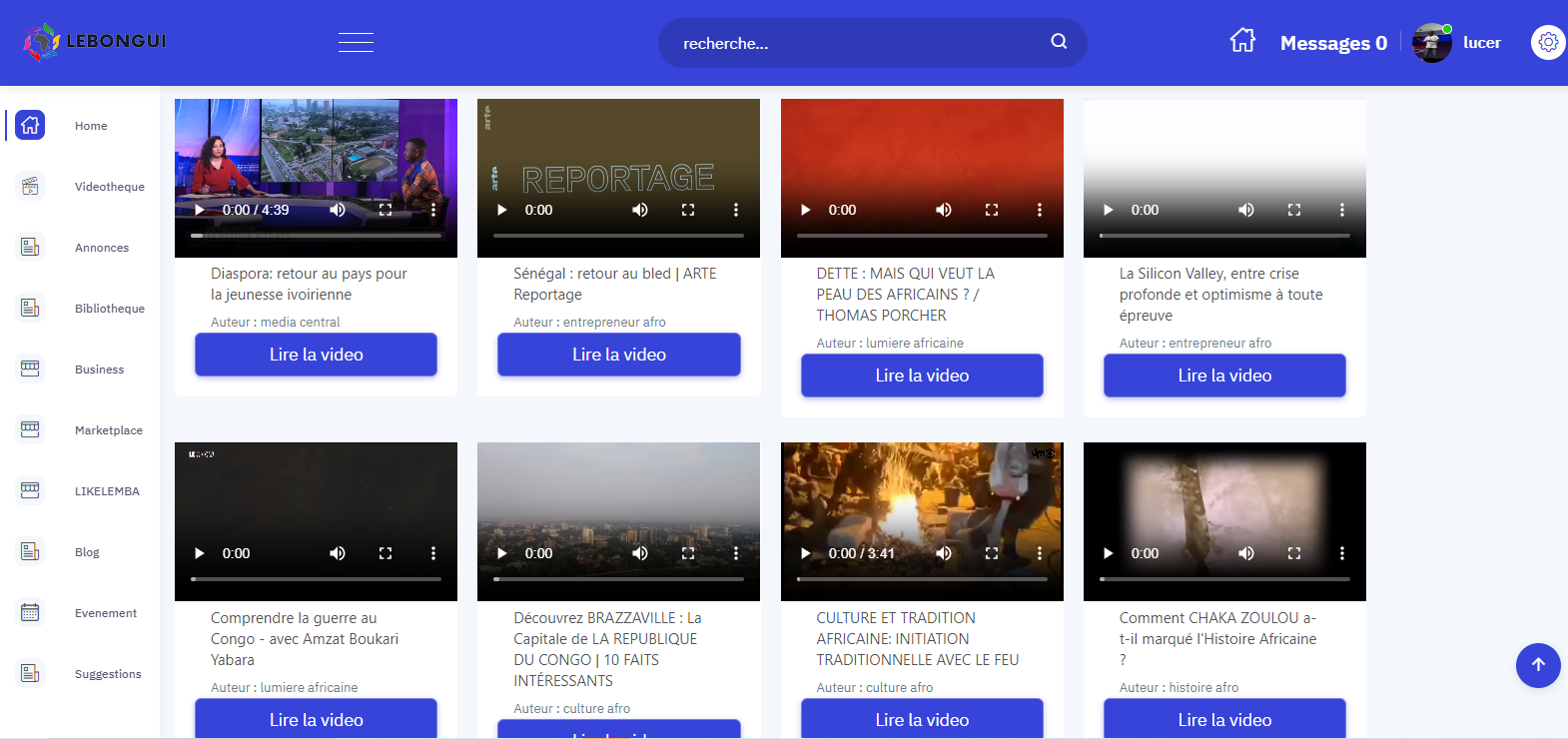Click the lucer profile avatar
Image resolution: width=1568 pixels, height=739 pixels.
point(1432,43)
